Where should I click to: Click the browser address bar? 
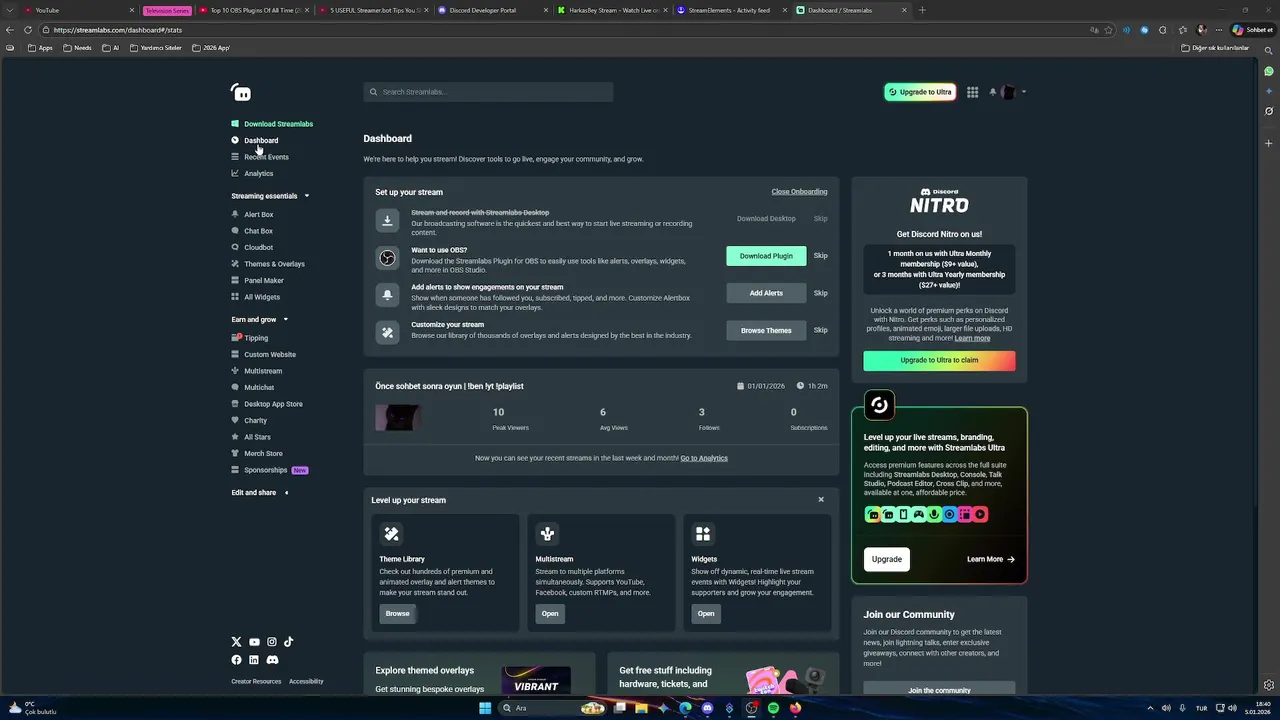[x=575, y=30]
